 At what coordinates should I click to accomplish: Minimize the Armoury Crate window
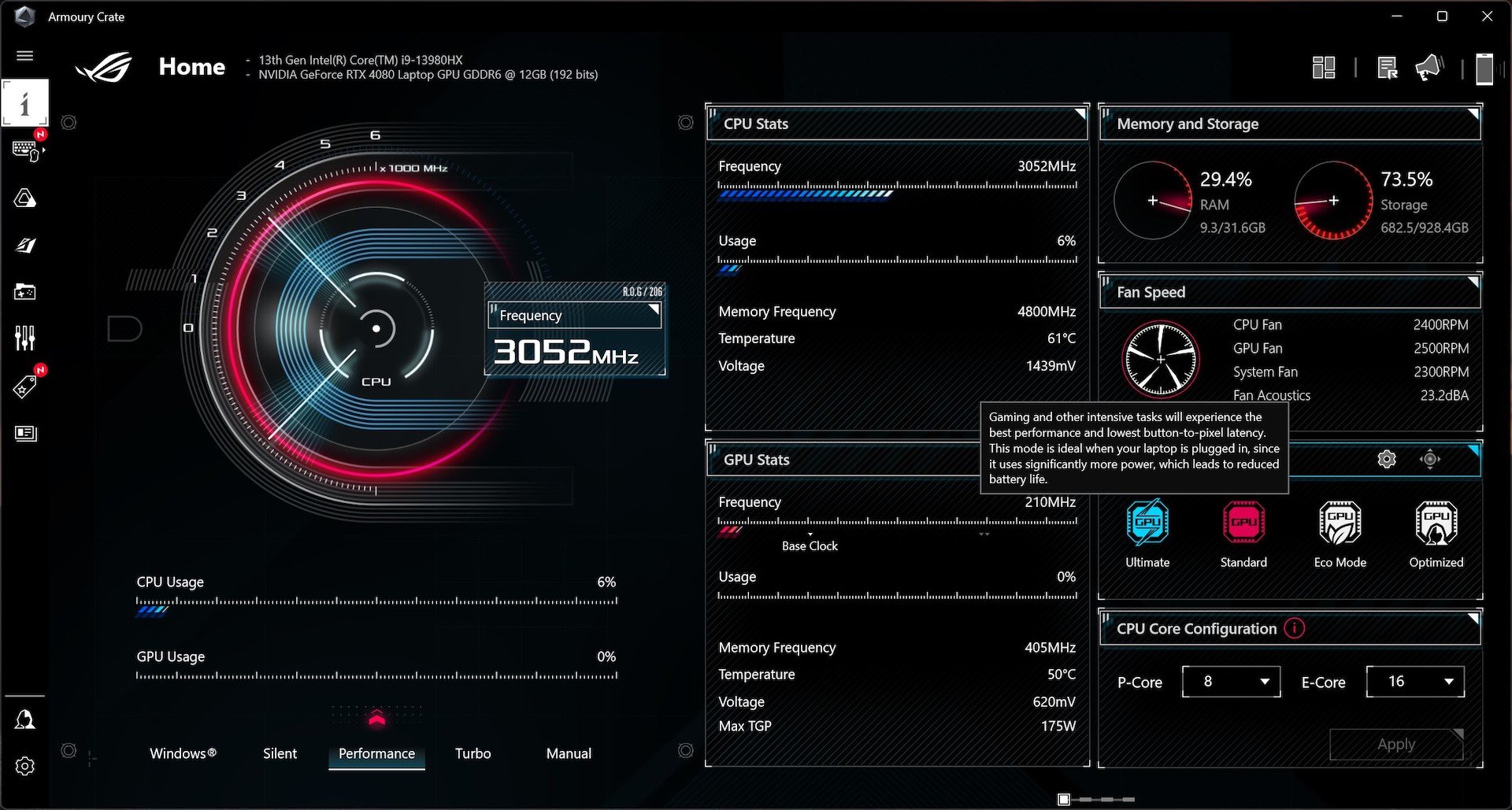tap(1397, 17)
